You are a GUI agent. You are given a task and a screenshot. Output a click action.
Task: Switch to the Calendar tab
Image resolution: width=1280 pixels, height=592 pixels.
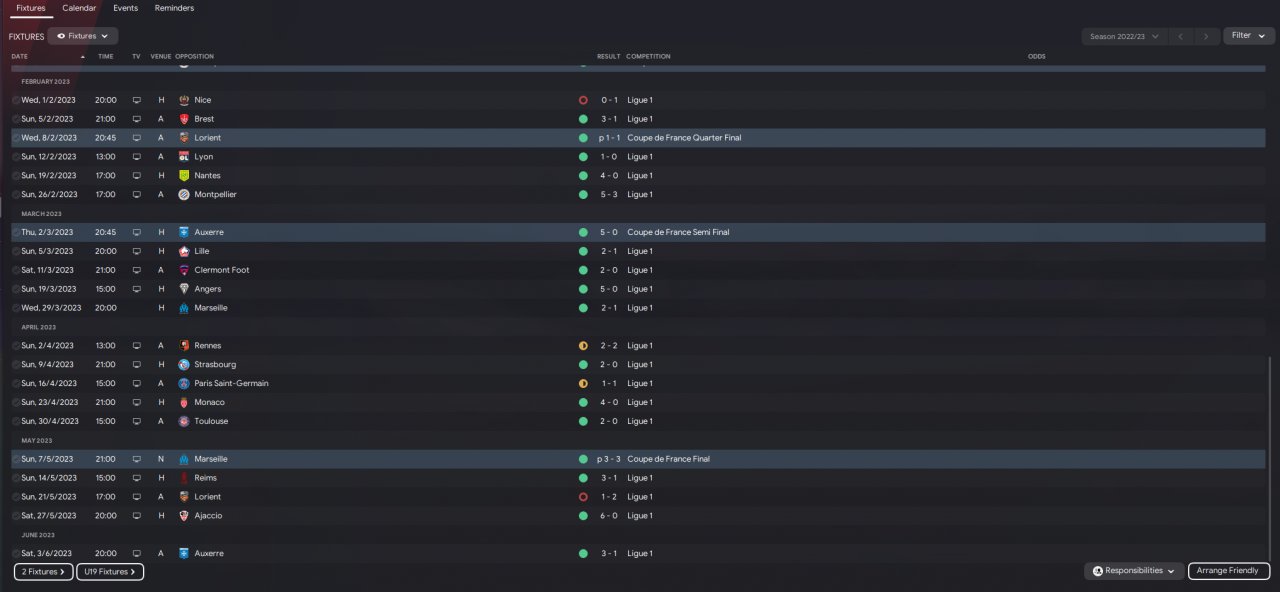click(x=79, y=8)
